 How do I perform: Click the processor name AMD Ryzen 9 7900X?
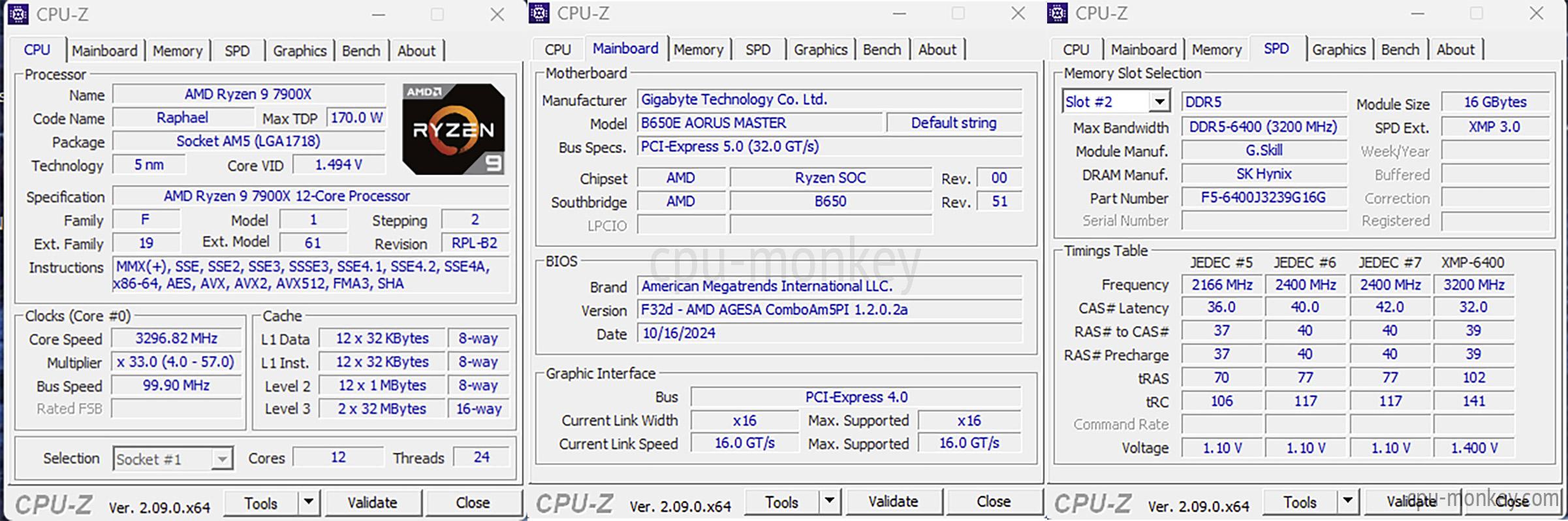click(248, 94)
